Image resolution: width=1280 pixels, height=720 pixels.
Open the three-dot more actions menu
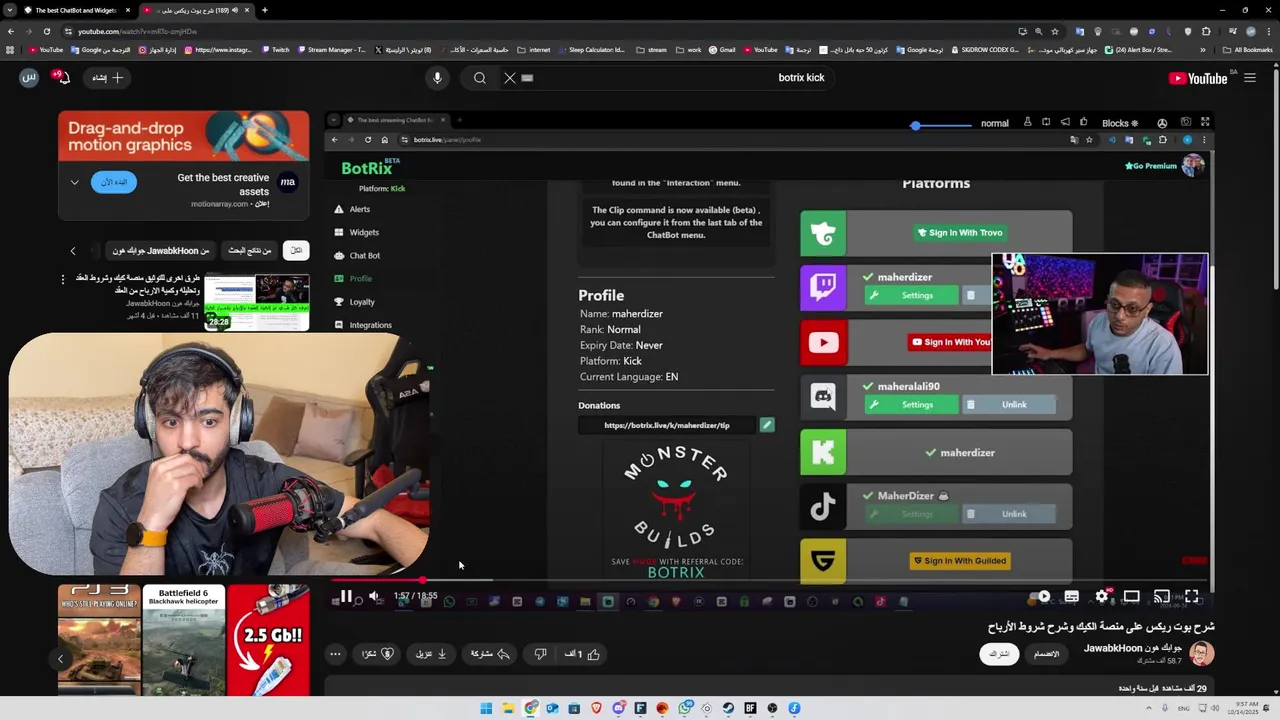point(335,654)
